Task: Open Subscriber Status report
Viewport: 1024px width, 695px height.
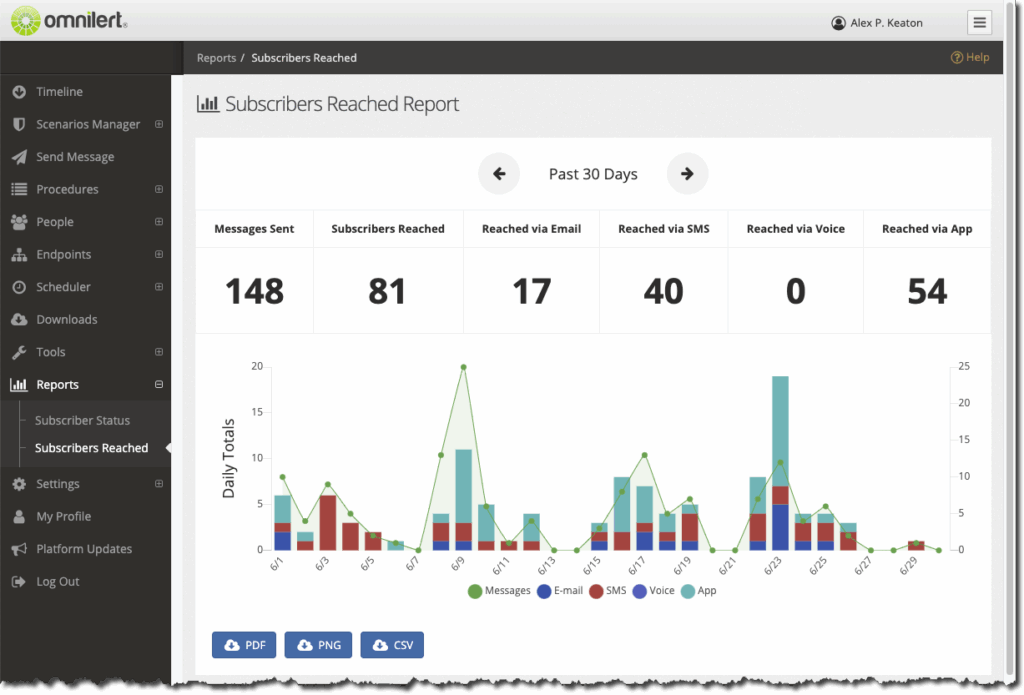Action: pyautogui.click(x=82, y=421)
